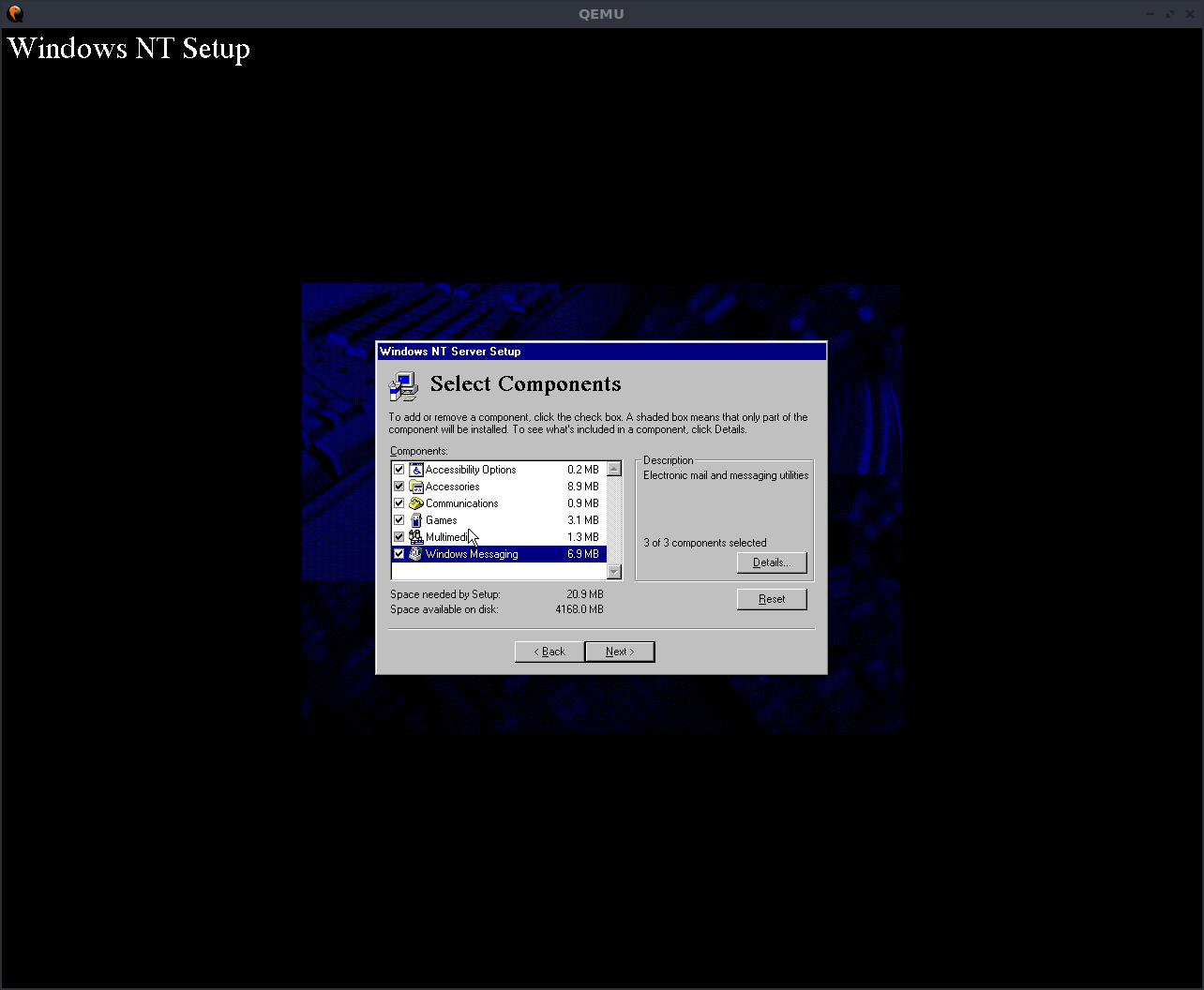Viewport: 1204px width, 990px height.
Task: Open Details for the selected component
Action: click(x=772, y=562)
